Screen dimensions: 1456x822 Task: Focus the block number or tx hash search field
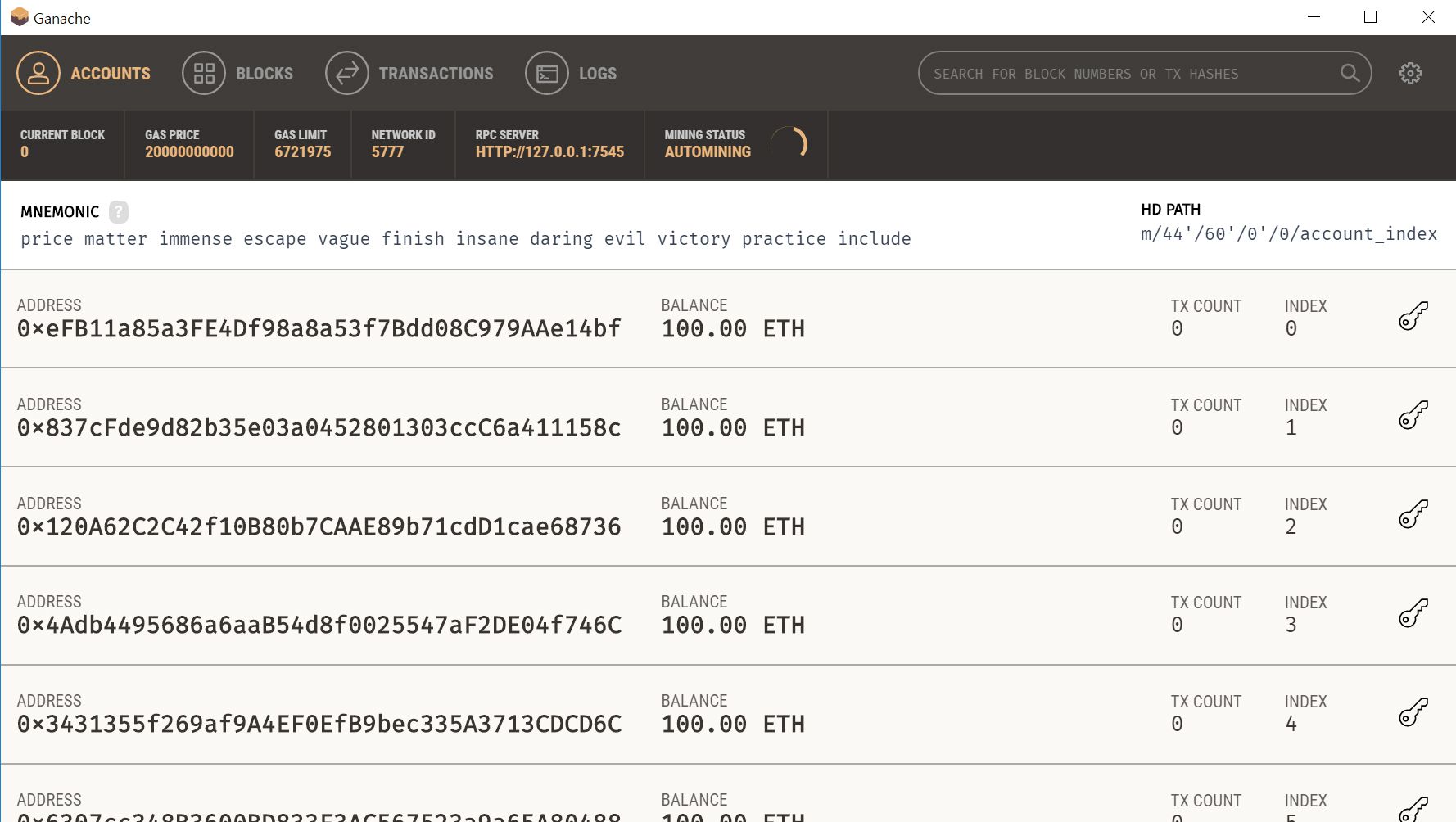coord(1145,74)
